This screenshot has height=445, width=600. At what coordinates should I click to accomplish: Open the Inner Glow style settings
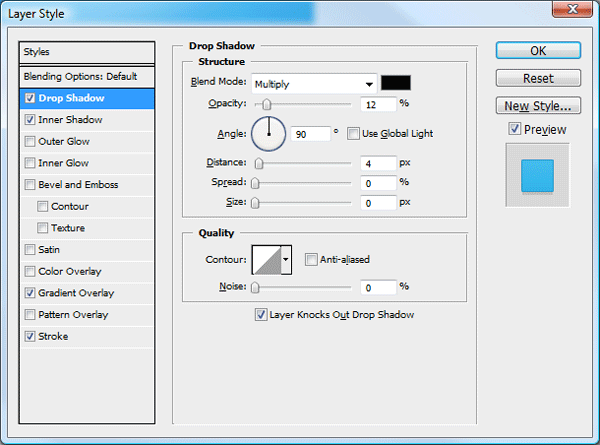coord(87,163)
